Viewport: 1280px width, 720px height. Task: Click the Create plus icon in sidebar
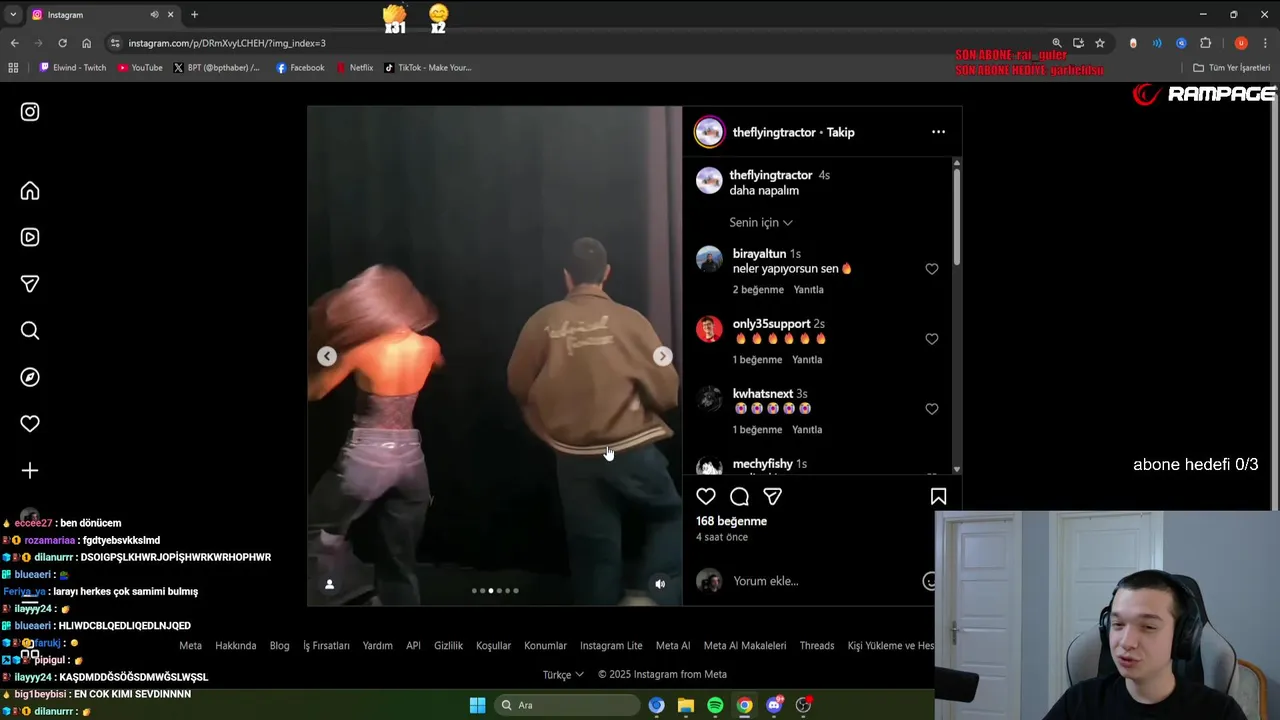(30, 470)
